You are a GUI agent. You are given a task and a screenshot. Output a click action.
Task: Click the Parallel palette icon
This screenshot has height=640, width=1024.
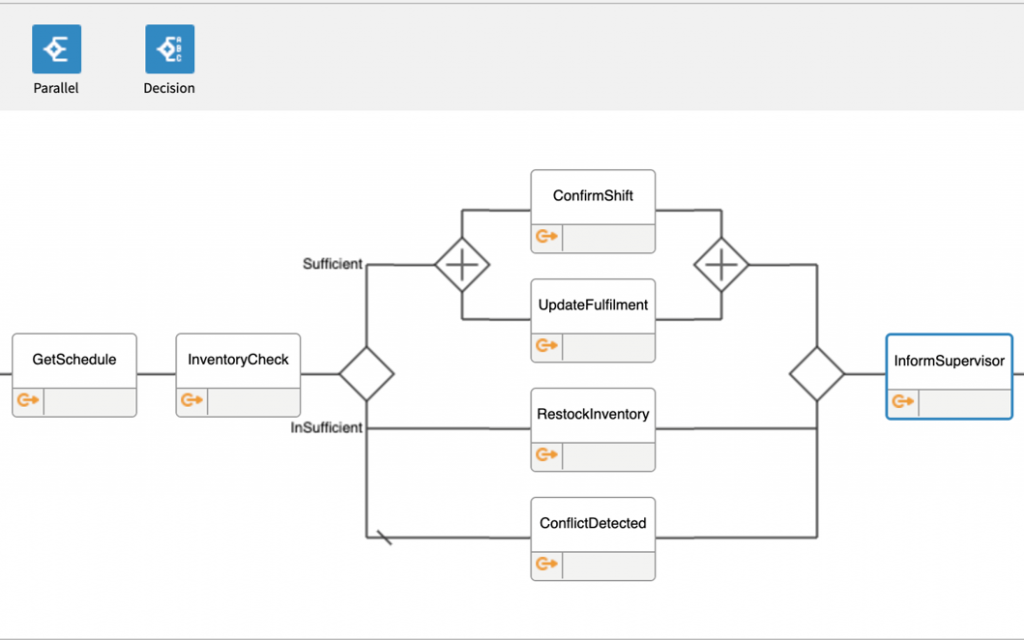56,50
